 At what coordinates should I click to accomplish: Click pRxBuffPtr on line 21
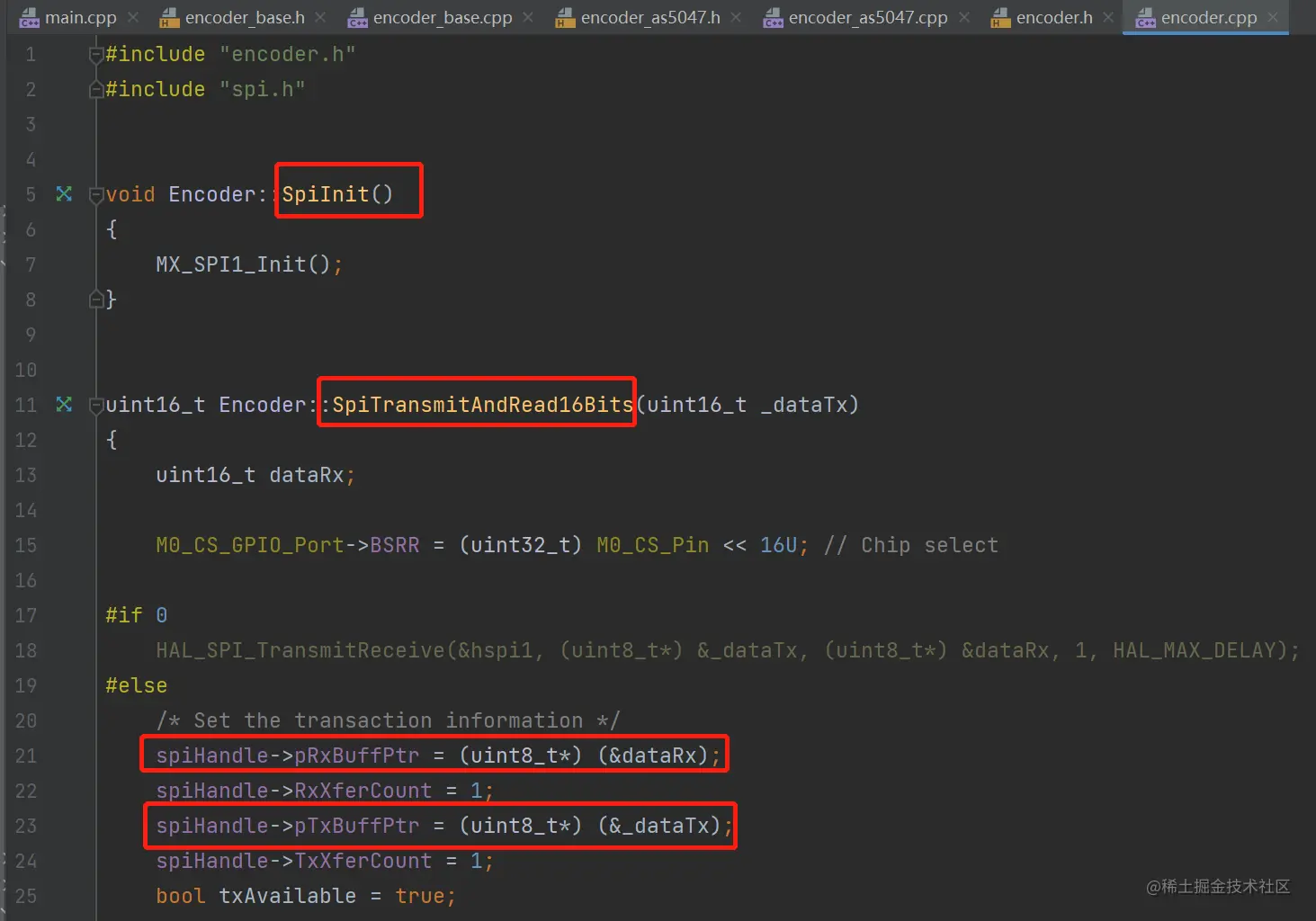pos(357,756)
